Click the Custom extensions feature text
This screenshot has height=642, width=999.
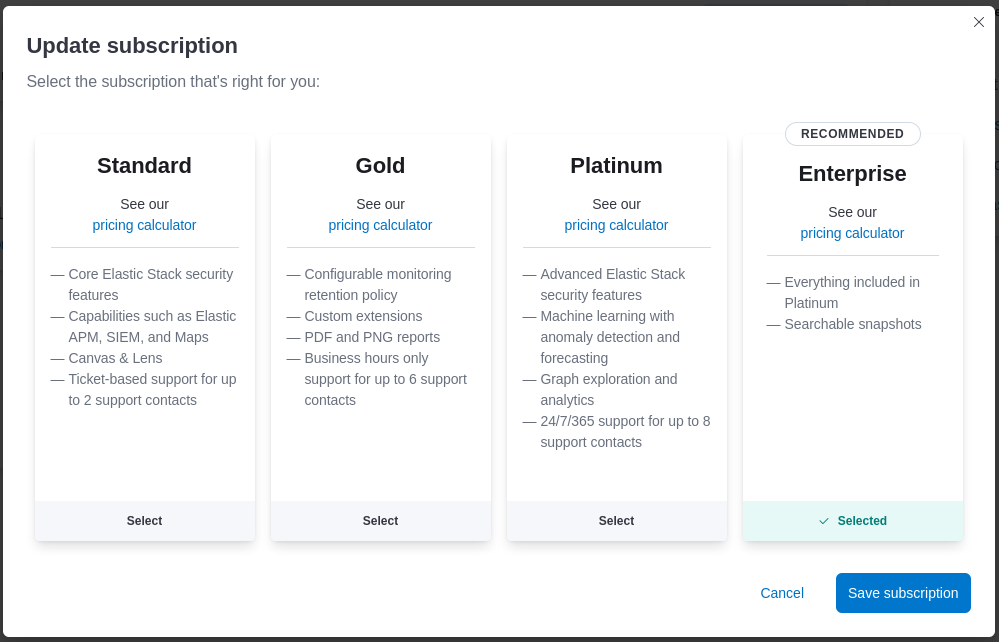[363, 316]
